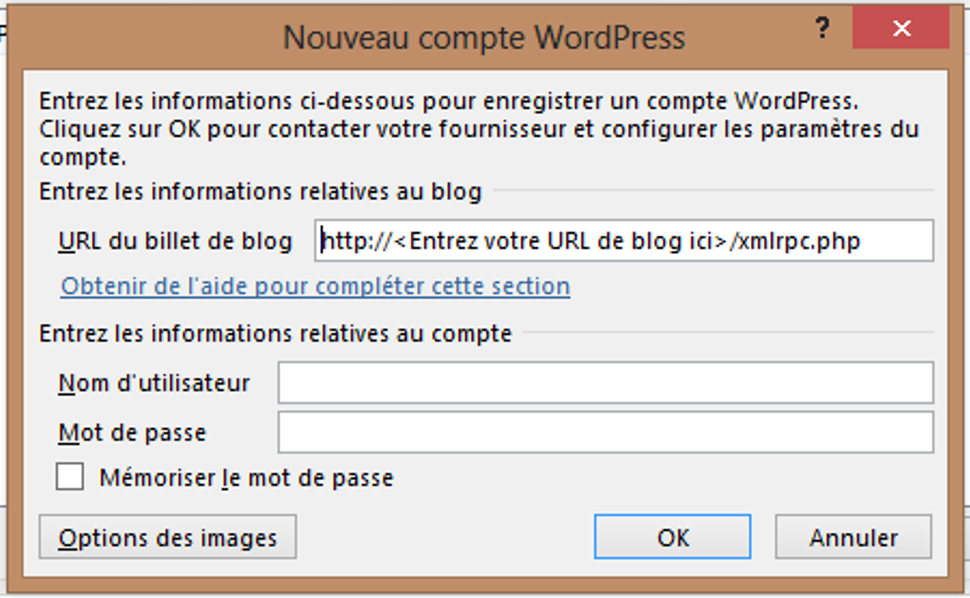This screenshot has height=598, width=970.
Task: Click the Nom d'utilisateur label
Action: (154, 383)
